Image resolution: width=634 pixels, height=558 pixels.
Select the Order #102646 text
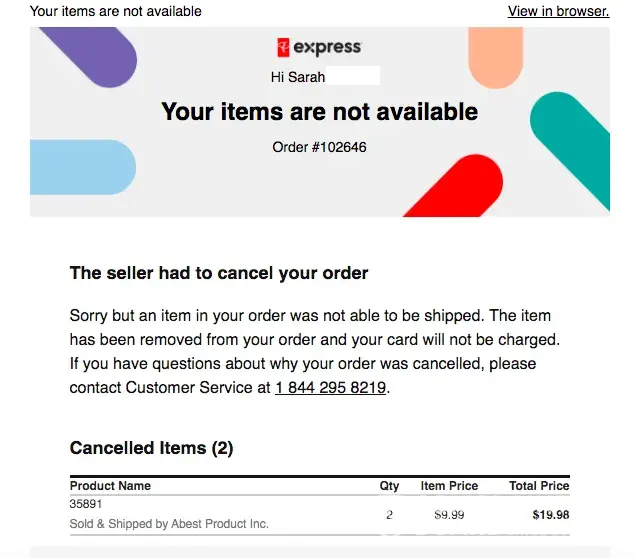[x=319, y=147]
